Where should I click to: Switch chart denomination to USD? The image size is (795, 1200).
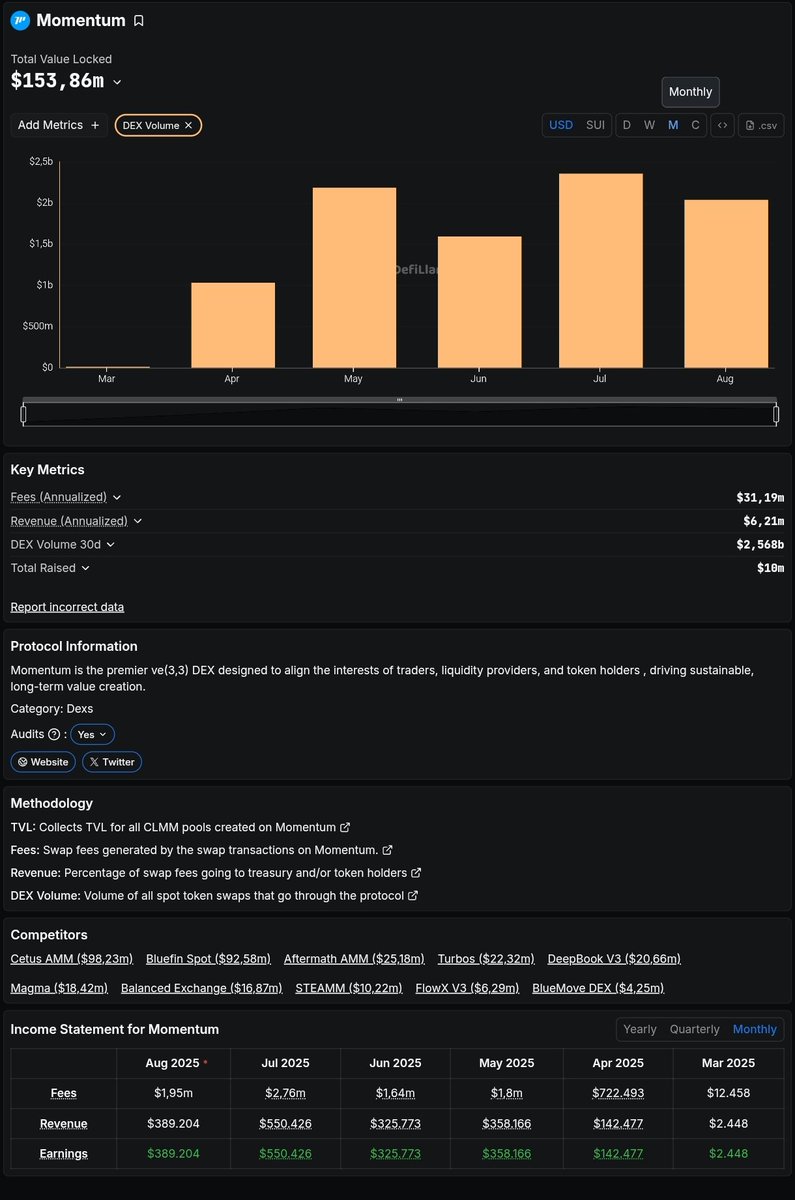[x=561, y=125]
